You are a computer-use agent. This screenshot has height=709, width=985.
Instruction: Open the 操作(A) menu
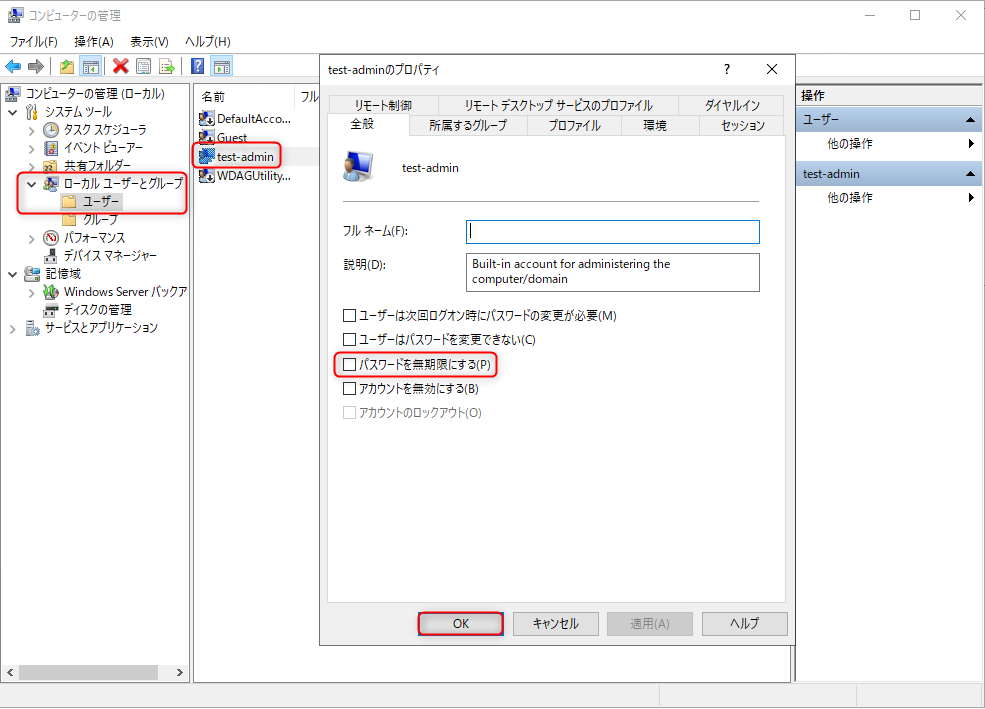point(94,41)
